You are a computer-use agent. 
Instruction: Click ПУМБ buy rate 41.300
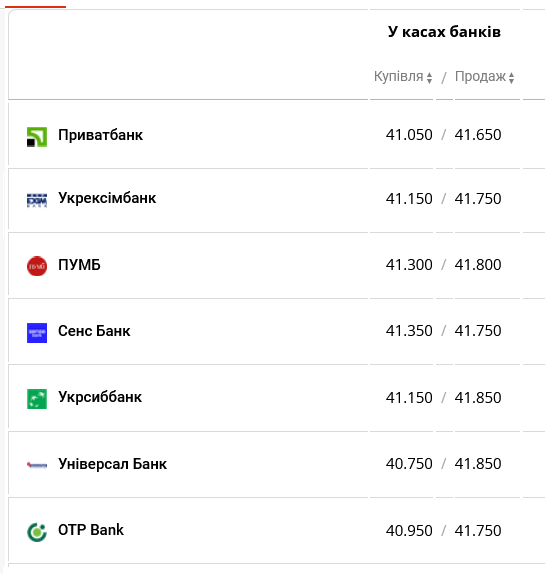pyautogui.click(x=409, y=265)
